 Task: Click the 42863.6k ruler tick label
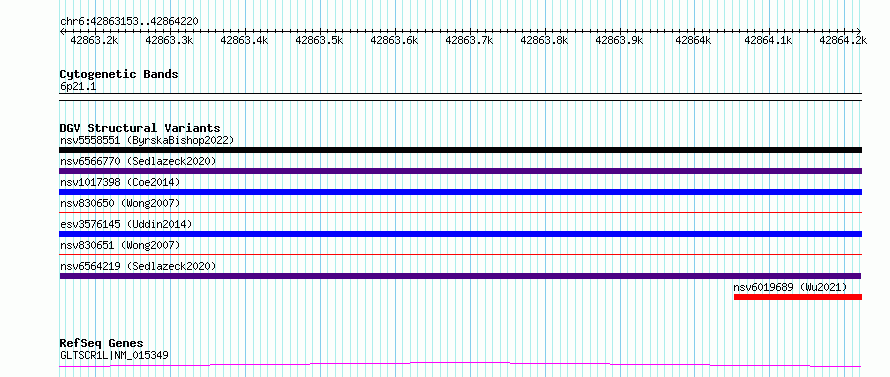[394, 40]
